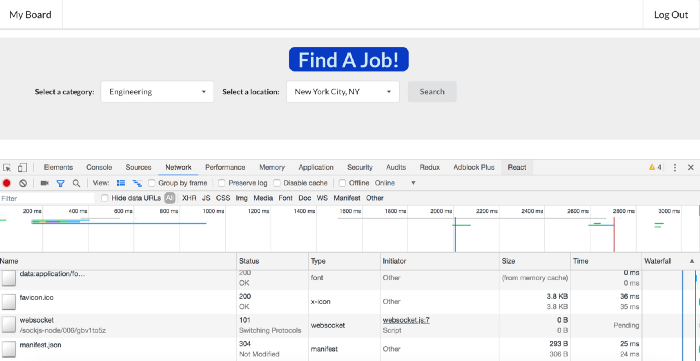Open Security tab
The height and width of the screenshot is (361, 700).
(360, 167)
